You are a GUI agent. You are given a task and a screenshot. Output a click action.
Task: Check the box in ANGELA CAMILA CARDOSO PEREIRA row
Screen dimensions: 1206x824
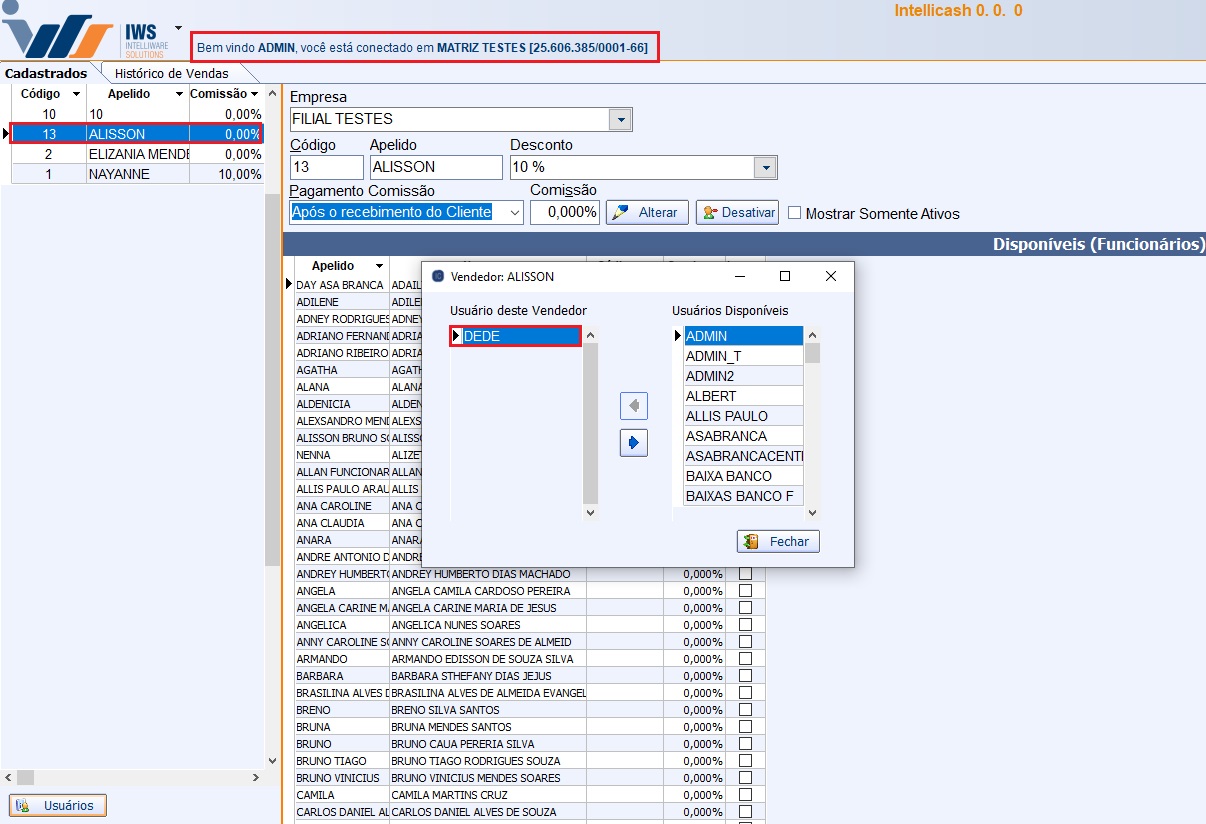(x=745, y=591)
